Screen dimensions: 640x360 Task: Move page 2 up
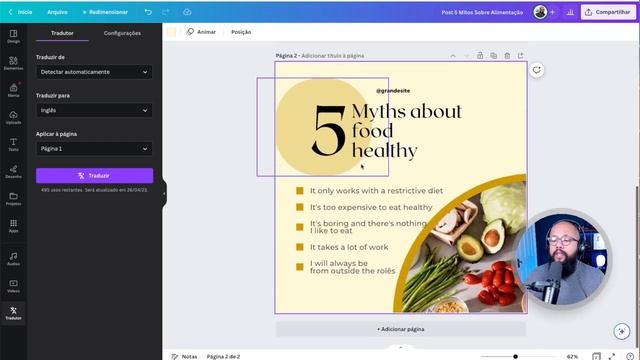coord(453,56)
